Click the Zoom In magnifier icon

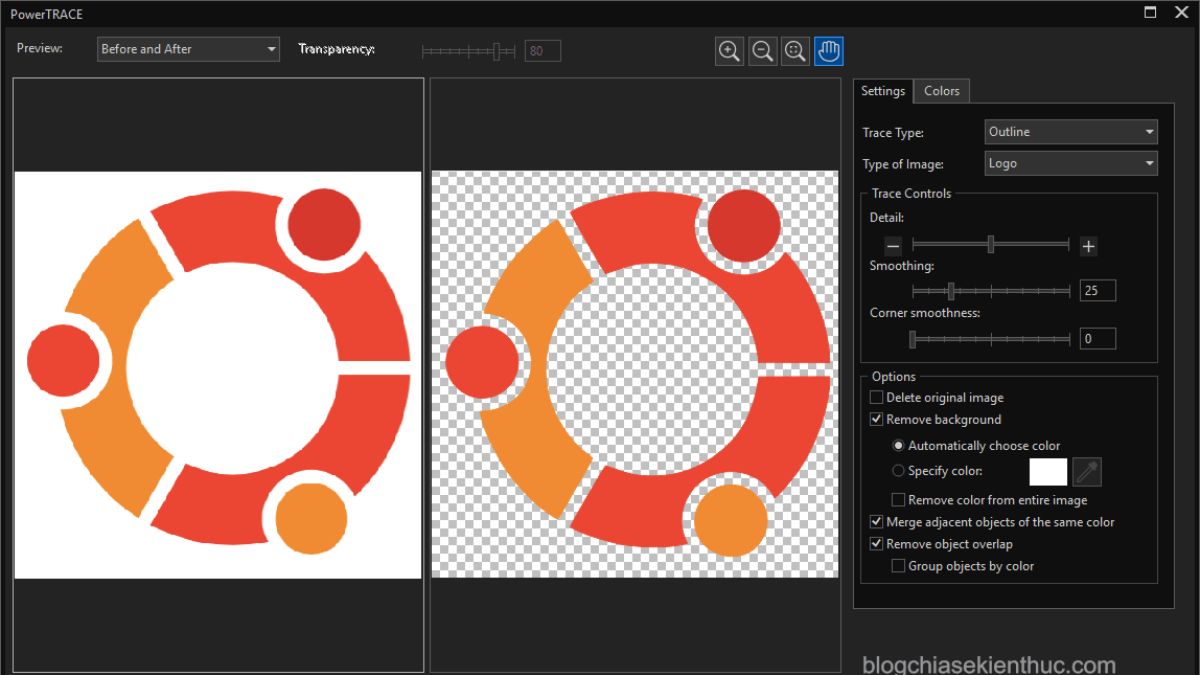730,51
